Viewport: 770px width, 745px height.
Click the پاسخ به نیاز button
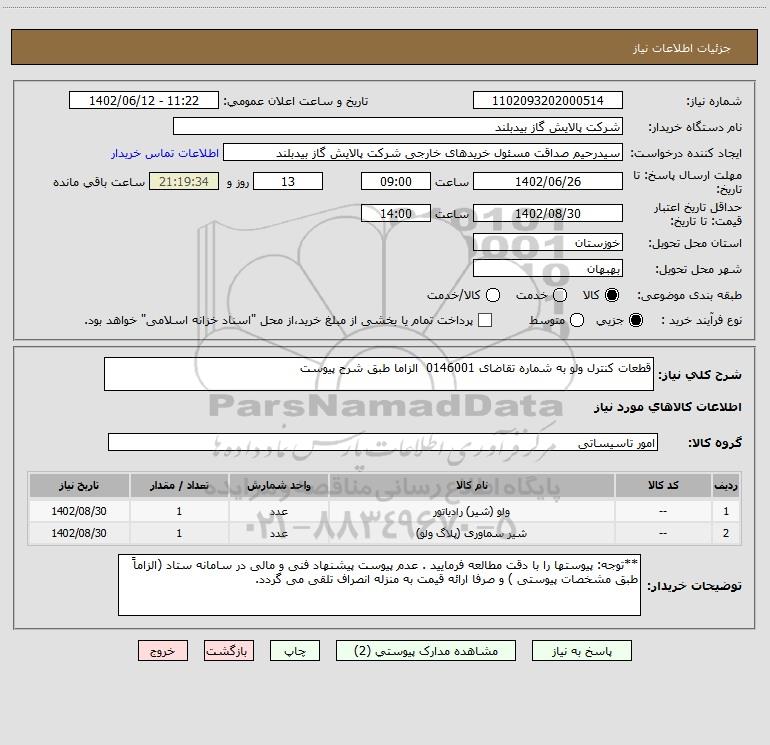tap(582, 651)
